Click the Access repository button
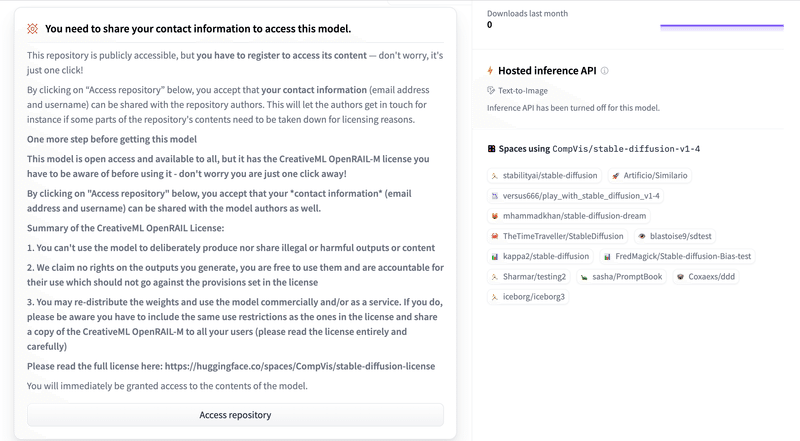The image size is (800, 441). pos(235,415)
